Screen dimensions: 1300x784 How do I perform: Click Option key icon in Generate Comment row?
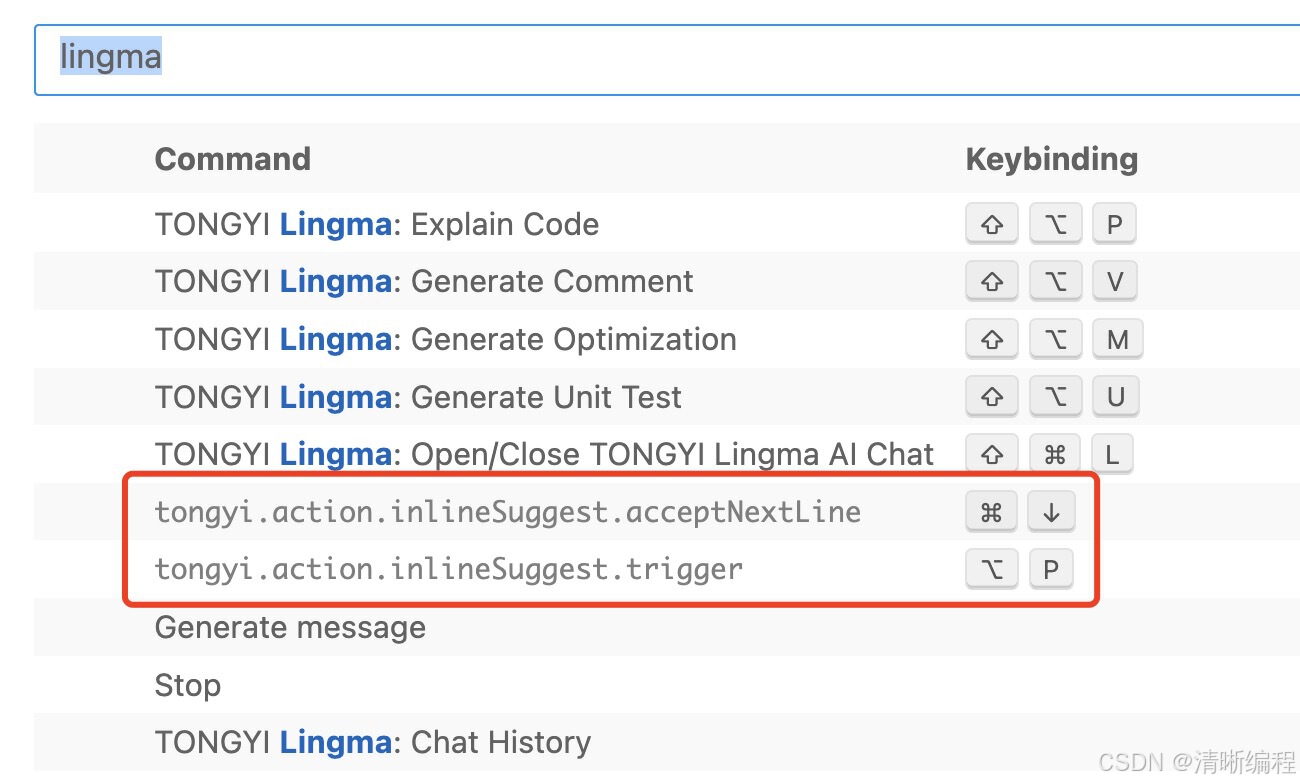[1055, 283]
